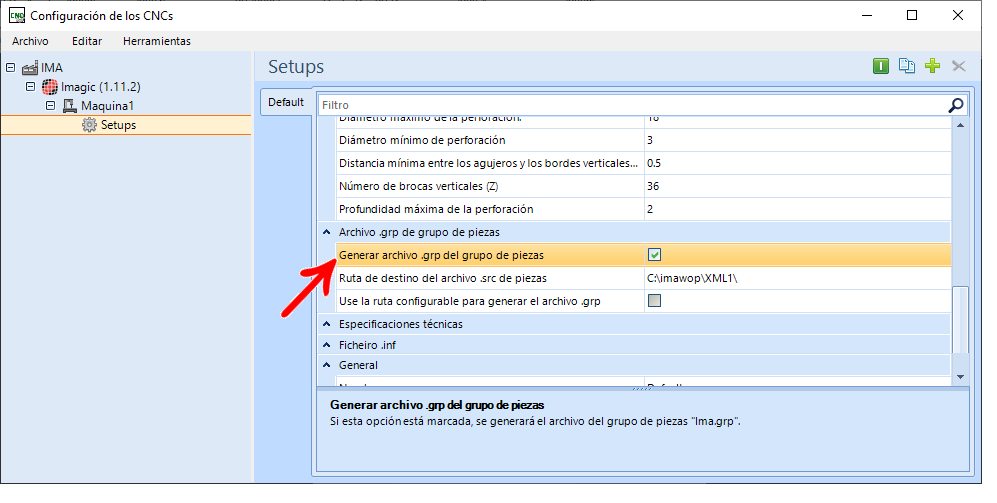Collapse Archivo .grp de grupo de piezas section
Screen dimensions: 997x503
coord(326,232)
